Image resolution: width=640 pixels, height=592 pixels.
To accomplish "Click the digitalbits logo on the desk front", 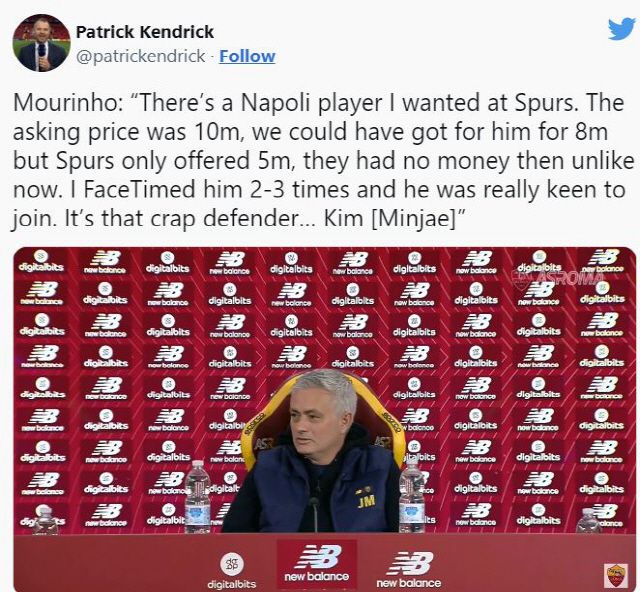I will (x=232, y=570).
